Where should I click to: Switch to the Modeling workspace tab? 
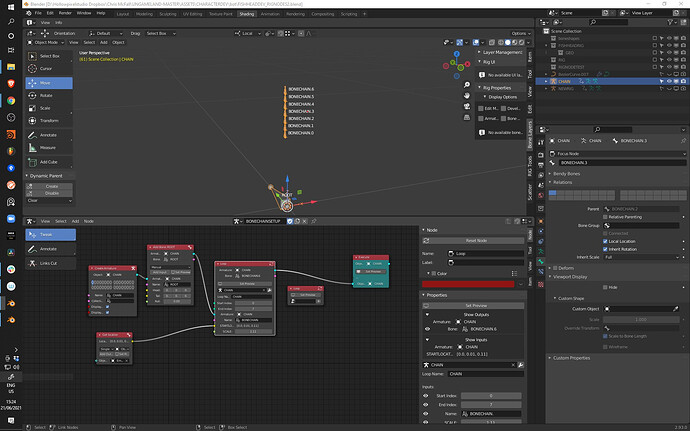point(144,14)
